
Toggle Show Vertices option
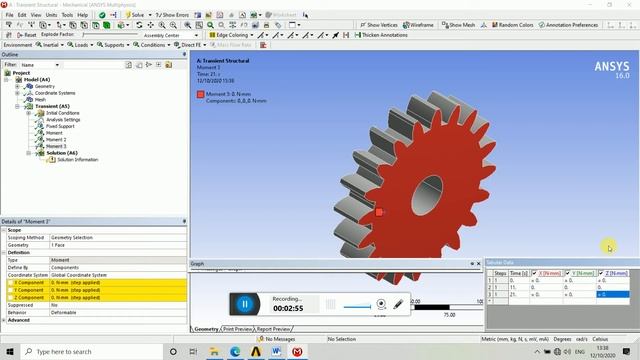click(x=379, y=25)
